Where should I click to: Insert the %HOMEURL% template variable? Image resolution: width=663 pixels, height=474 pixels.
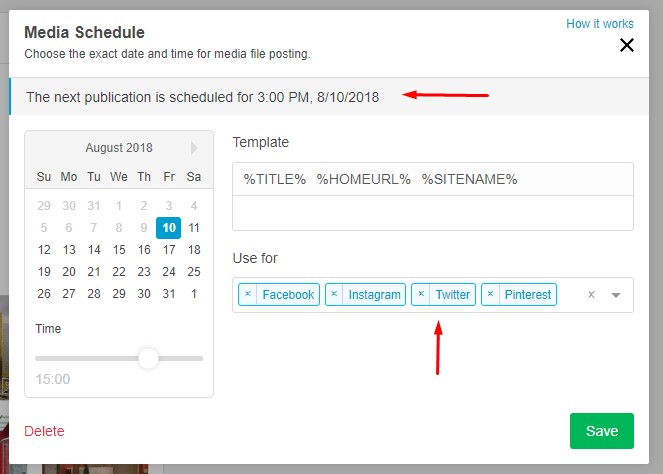click(x=364, y=179)
